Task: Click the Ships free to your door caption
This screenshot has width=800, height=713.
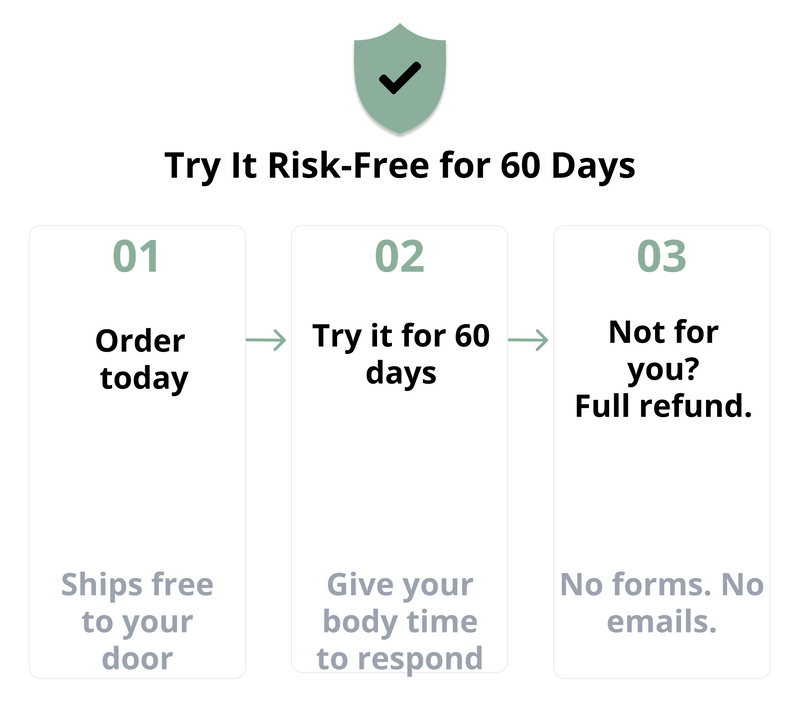Action: pyautogui.click(x=137, y=621)
